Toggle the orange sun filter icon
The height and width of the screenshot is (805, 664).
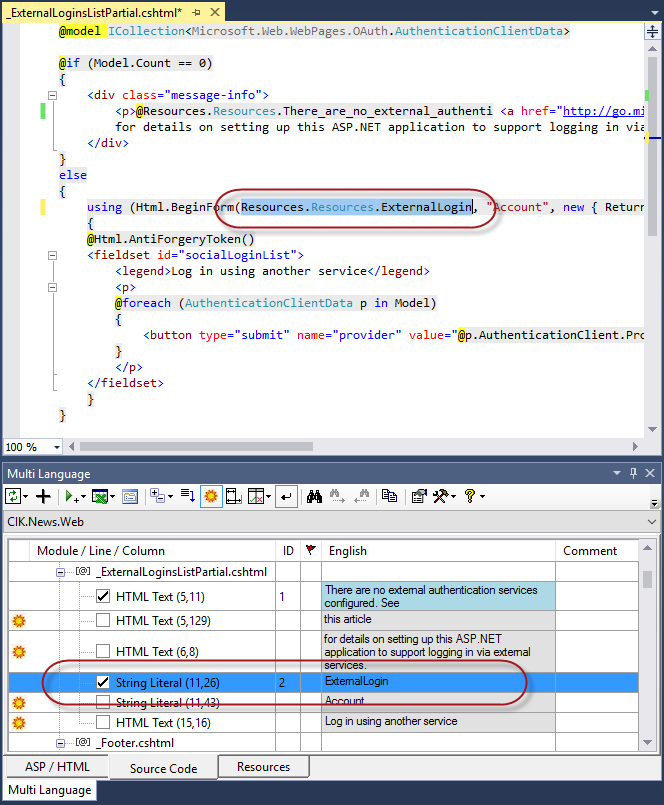click(x=211, y=496)
